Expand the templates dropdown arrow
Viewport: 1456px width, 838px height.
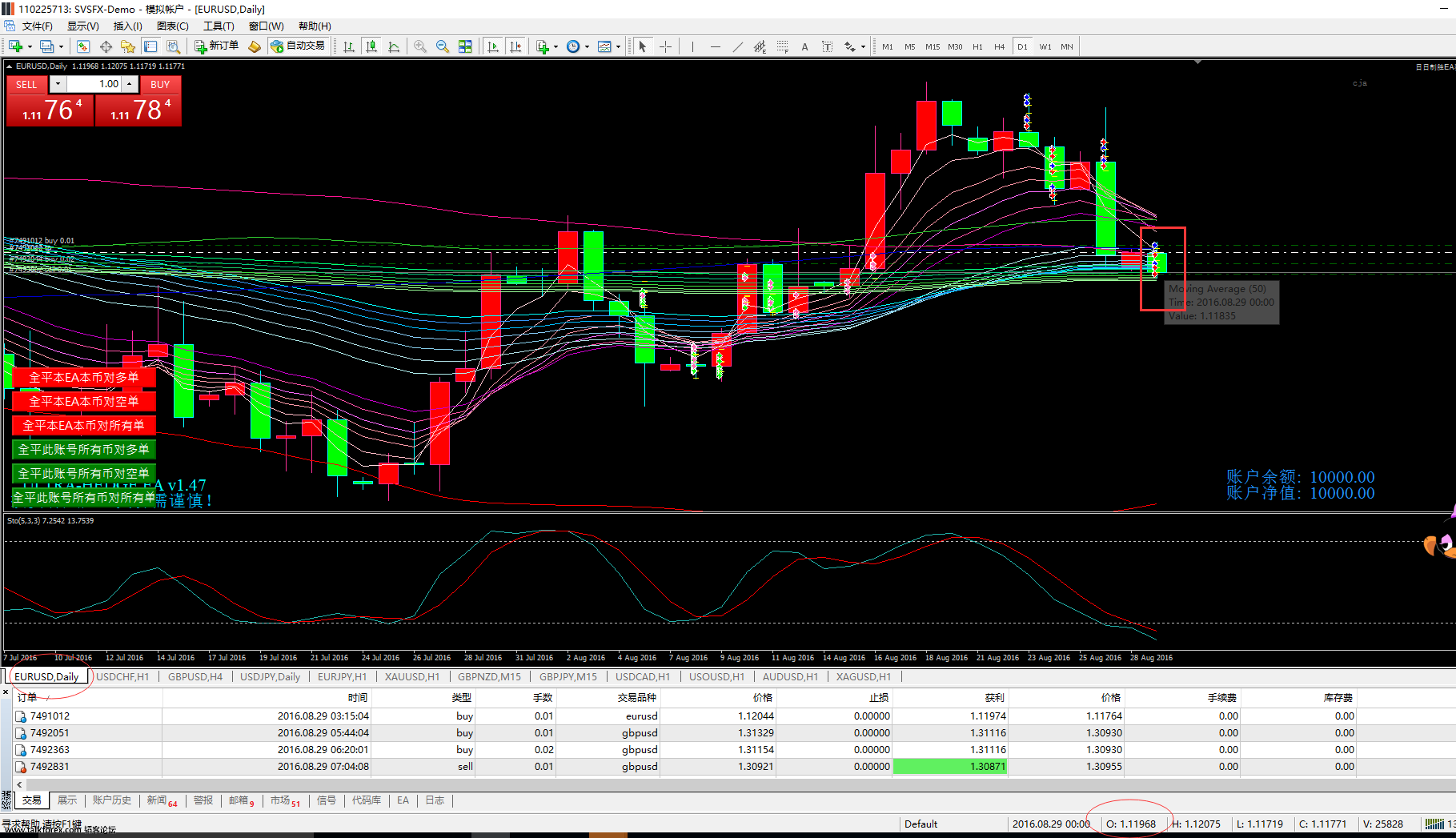[618, 46]
